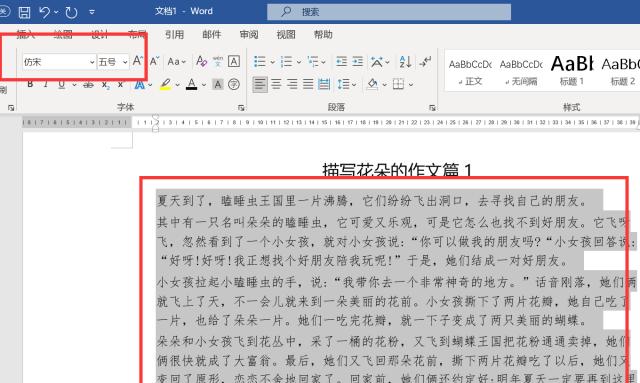The height and width of the screenshot is (383, 640).
Task: Center the paragraph text
Action: [x=276, y=85]
